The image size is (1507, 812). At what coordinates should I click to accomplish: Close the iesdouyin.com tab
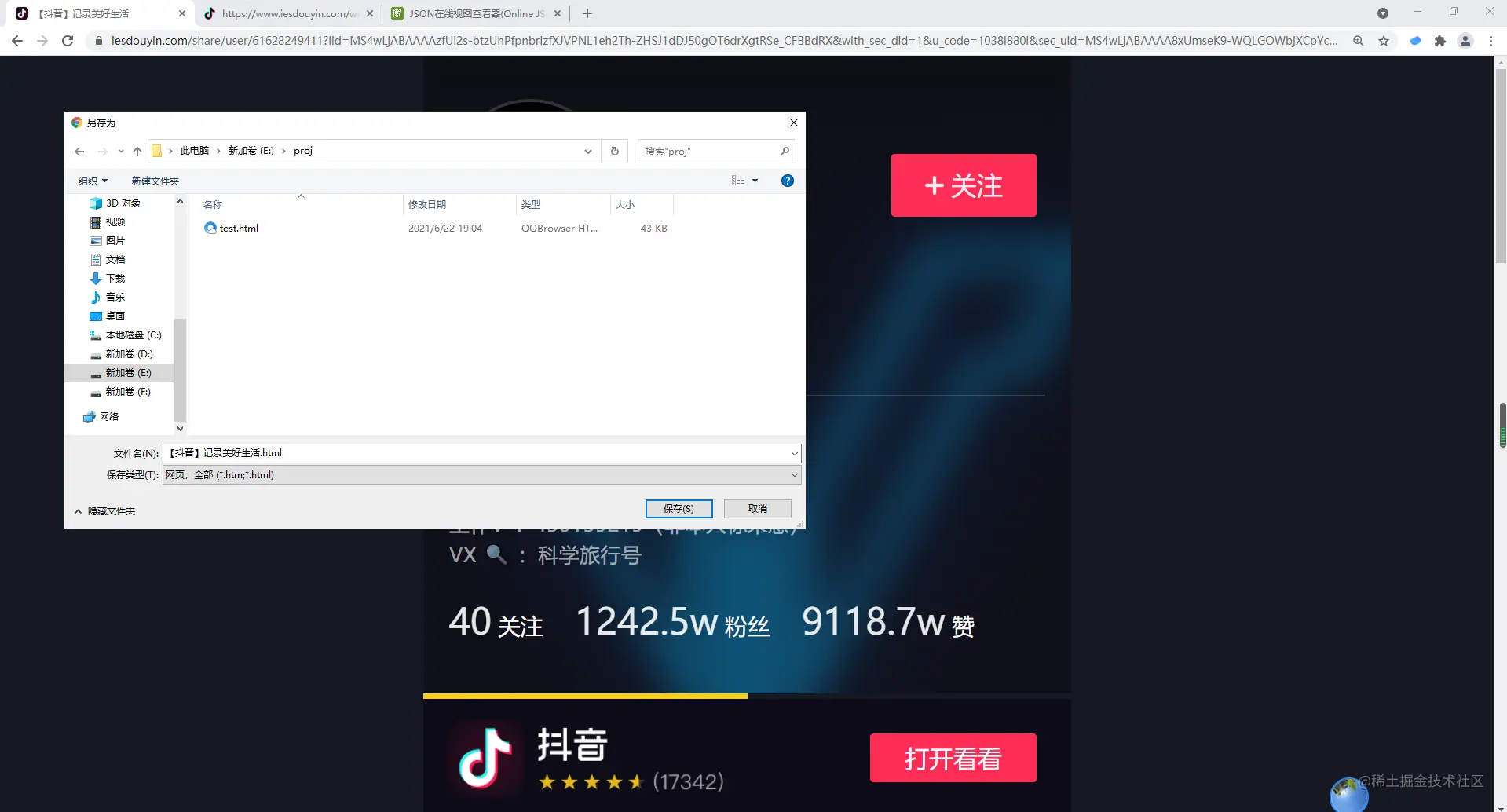[x=370, y=13]
